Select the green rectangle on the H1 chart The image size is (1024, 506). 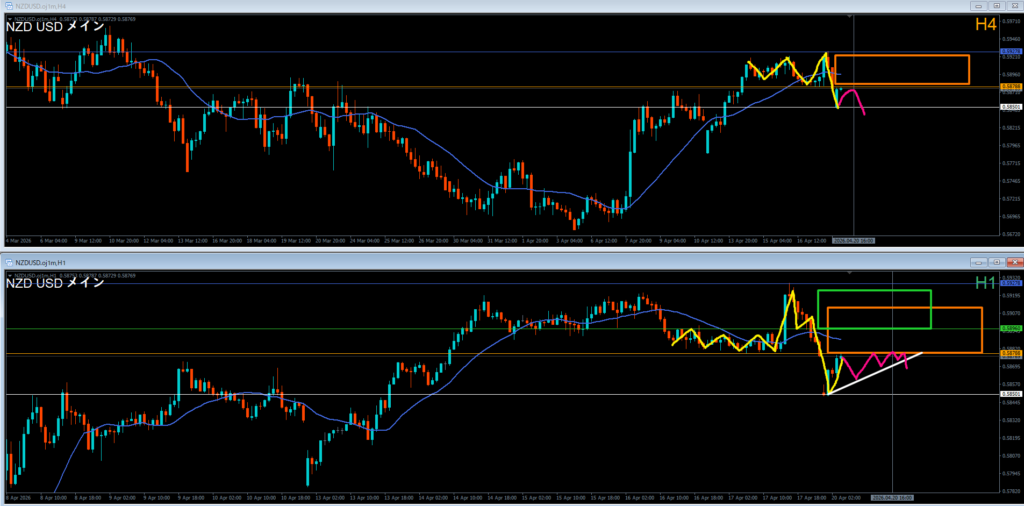click(874, 291)
